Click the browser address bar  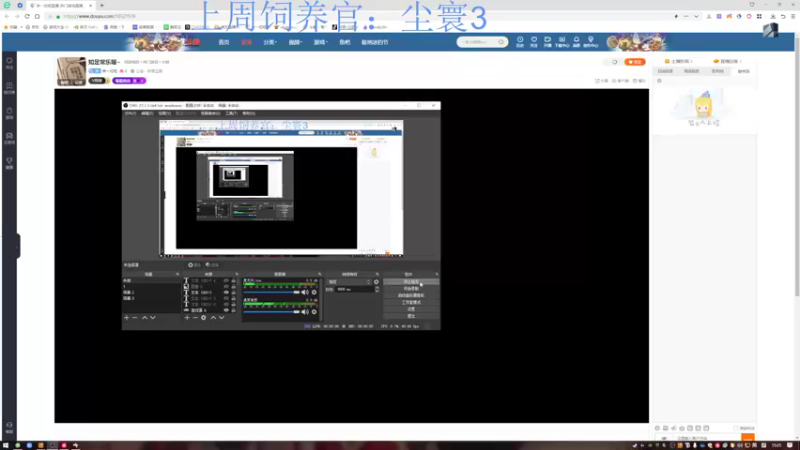click(x=357, y=16)
